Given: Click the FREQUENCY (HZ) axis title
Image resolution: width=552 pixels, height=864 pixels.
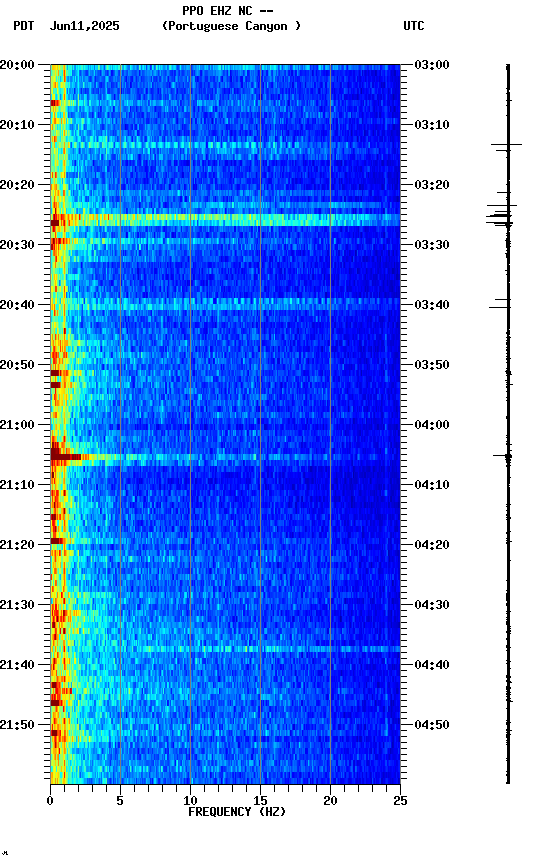Looking at the screenshot, I should coord(237,813).
